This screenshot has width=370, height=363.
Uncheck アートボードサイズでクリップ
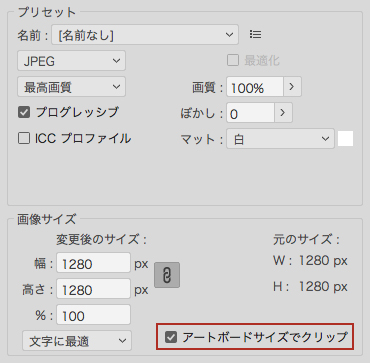coord(171,337)
